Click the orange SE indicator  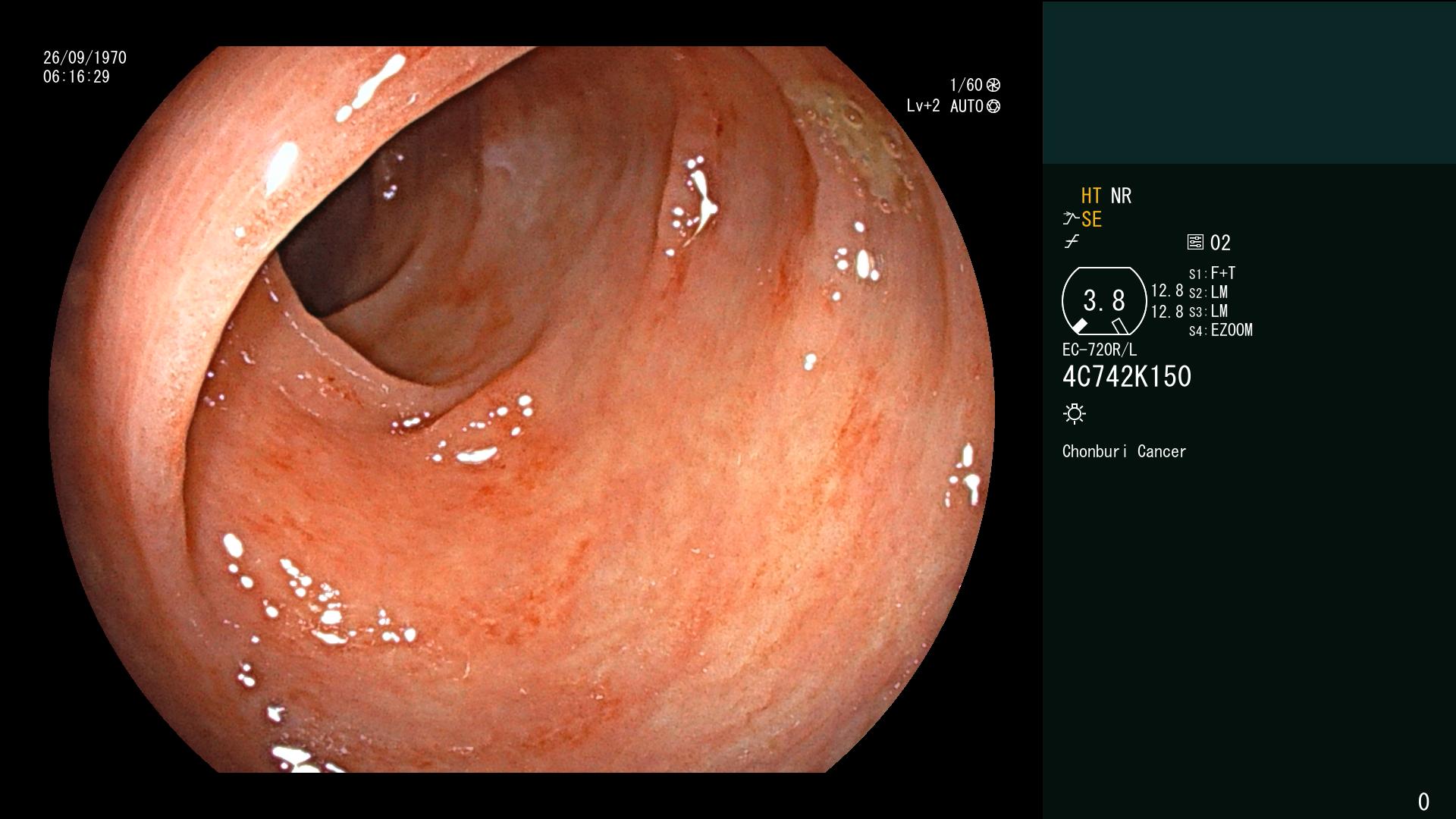[1091, 219]
